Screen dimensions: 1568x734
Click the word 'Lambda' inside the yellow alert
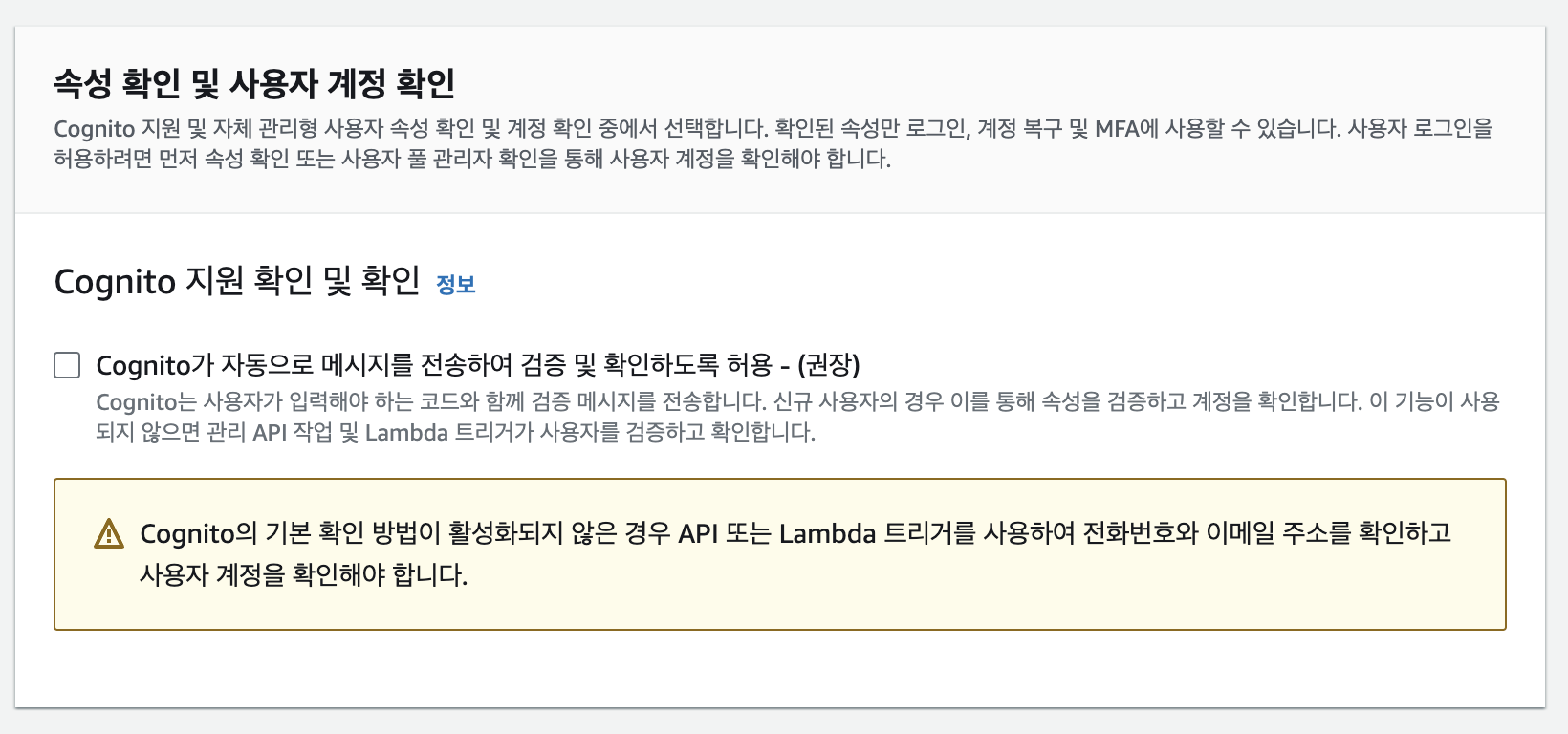click(827, 533)
